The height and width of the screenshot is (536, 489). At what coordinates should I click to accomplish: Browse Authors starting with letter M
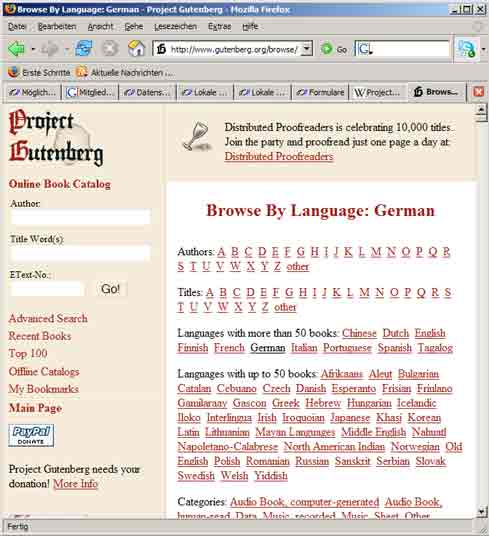pyautogui.click(x=376, y=252)
